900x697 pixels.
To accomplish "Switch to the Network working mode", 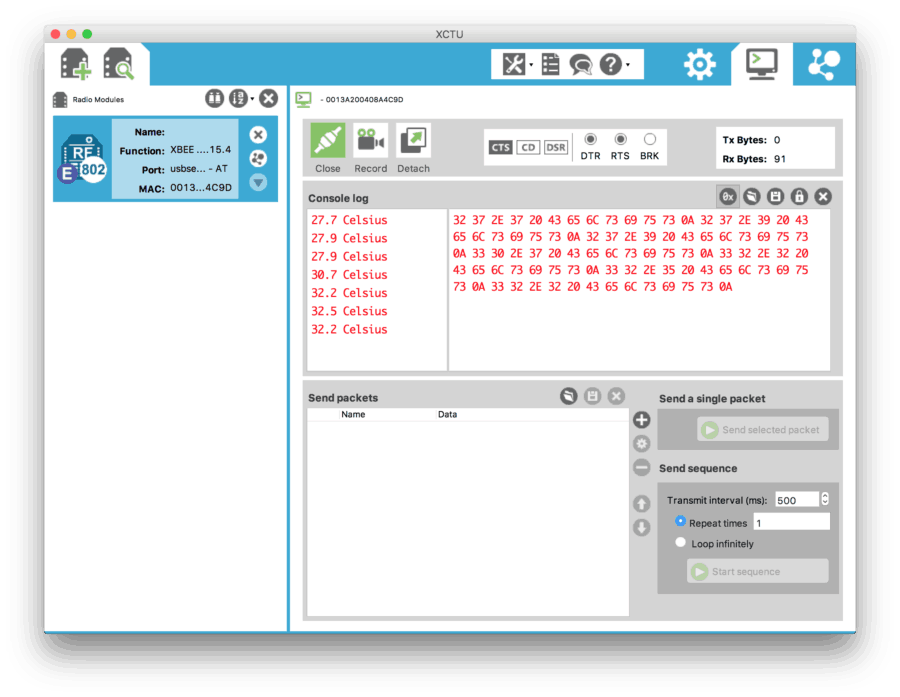I will 824,65.
